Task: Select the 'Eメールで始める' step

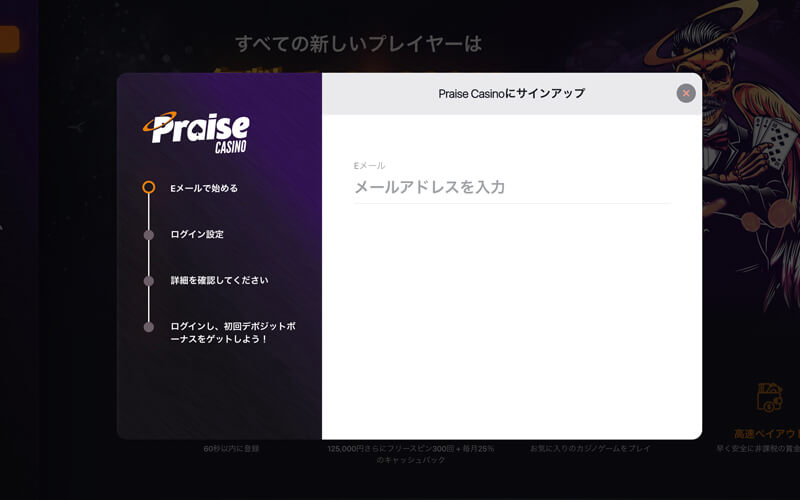Action: pos(204,188)
